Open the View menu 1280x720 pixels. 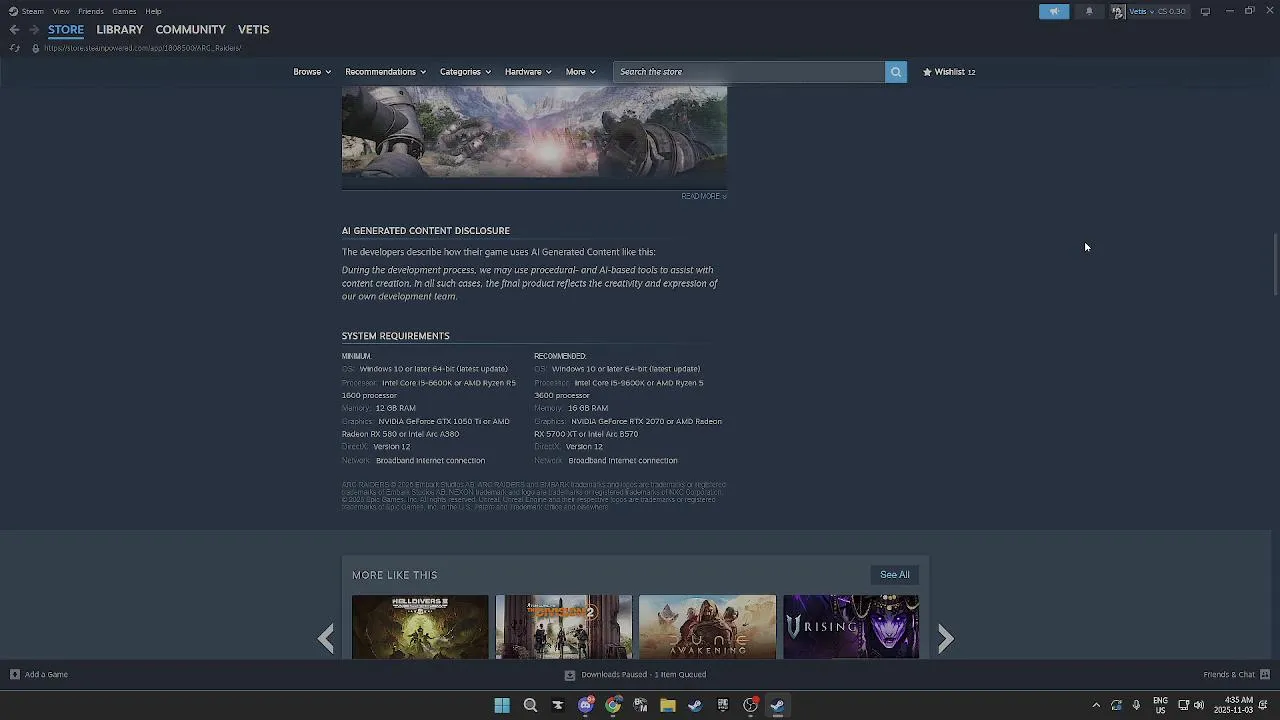pos(61,11)
